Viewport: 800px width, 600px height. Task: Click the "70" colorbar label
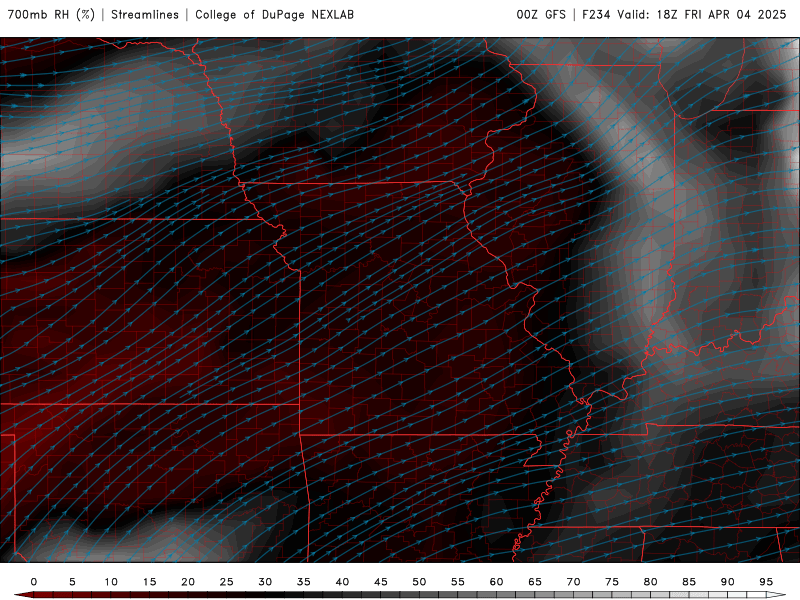click(573, 582)
